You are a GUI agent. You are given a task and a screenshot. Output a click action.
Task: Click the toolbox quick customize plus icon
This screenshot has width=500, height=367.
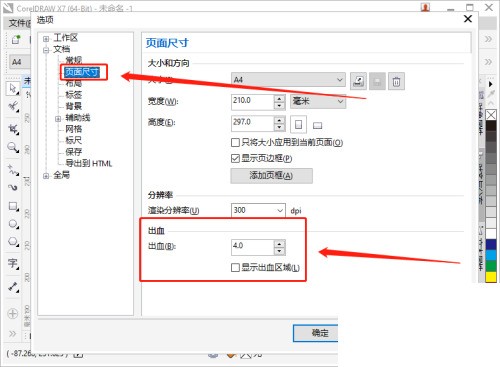(13, 314)
